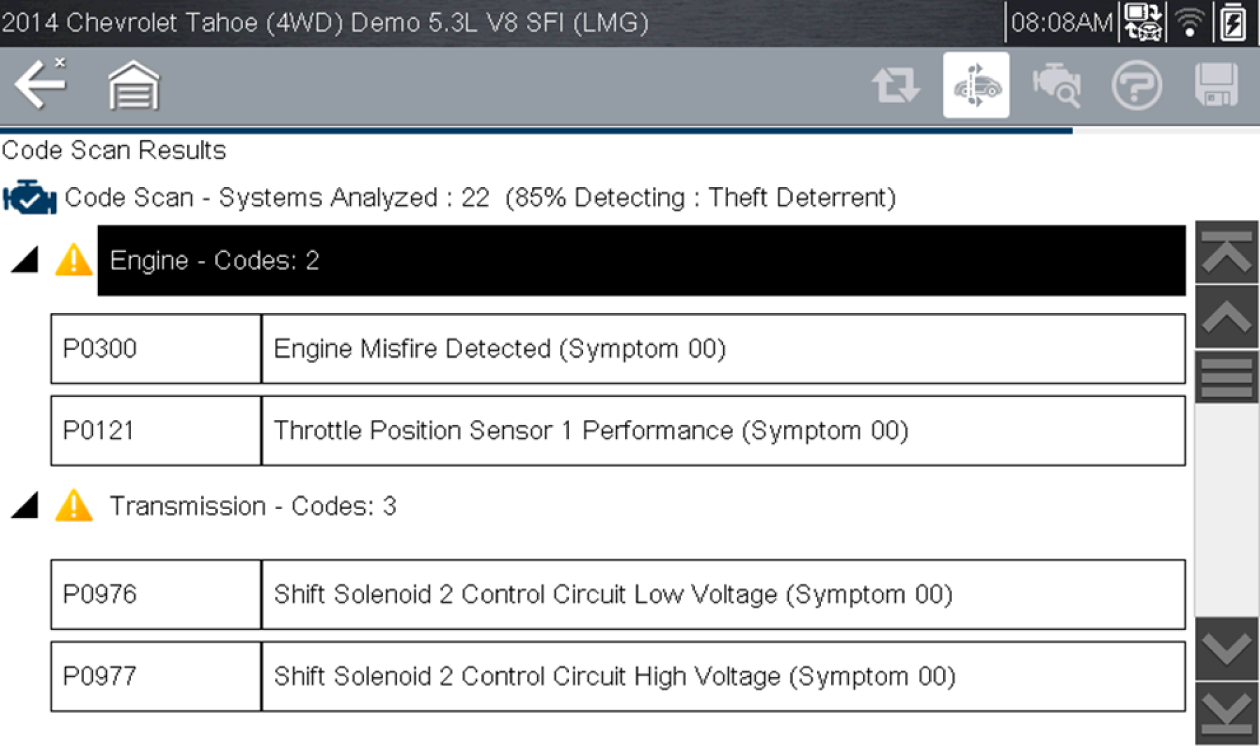This screenshot has height=756, width=1260.
Task: Open the engine diagnostic search icon
Action: point(1057,87)
